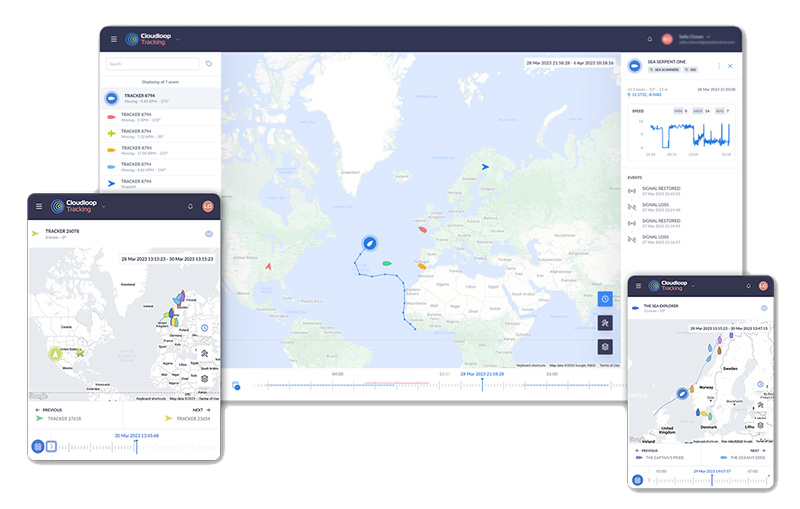Open the round calendar button in the phone window
Viewport: 800px width, 509px height.
[637, 480]
